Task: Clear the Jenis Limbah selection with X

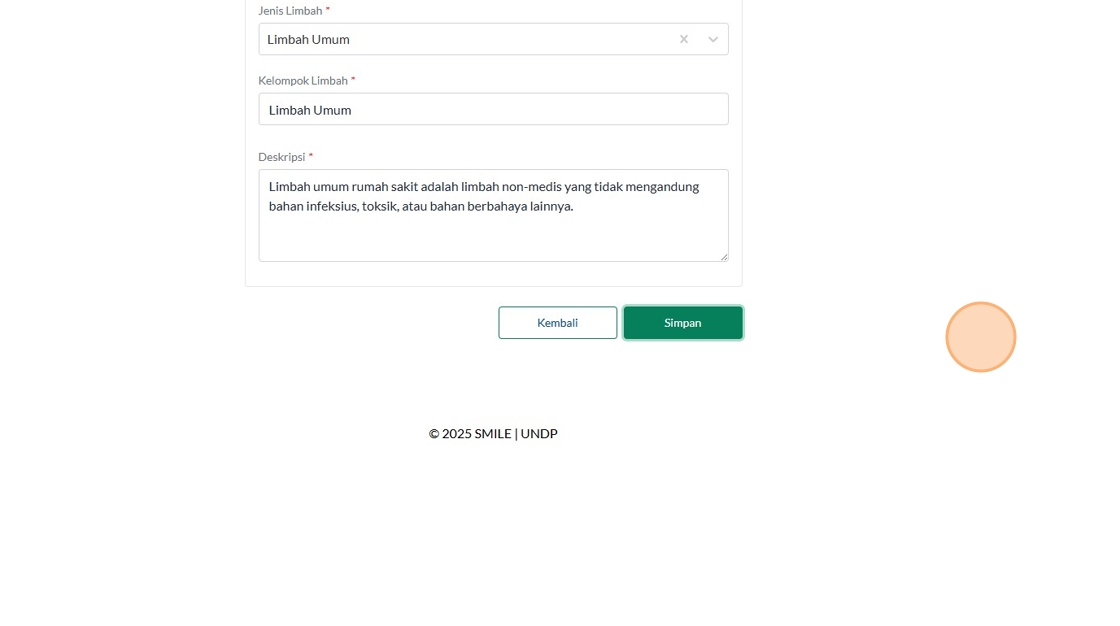Action: click(x=684, y=39)
